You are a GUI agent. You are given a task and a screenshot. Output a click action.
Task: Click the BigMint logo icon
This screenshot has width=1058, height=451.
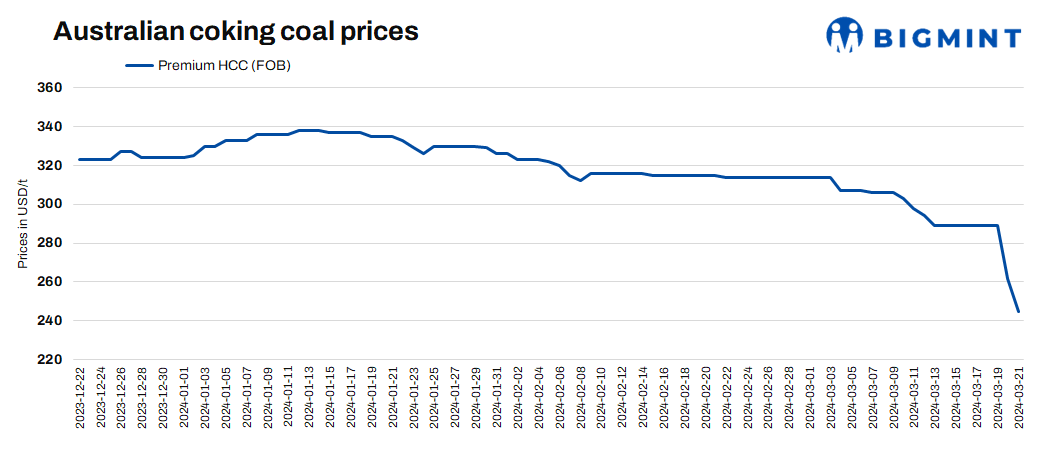pyautogui.click(x=844, y=35)
